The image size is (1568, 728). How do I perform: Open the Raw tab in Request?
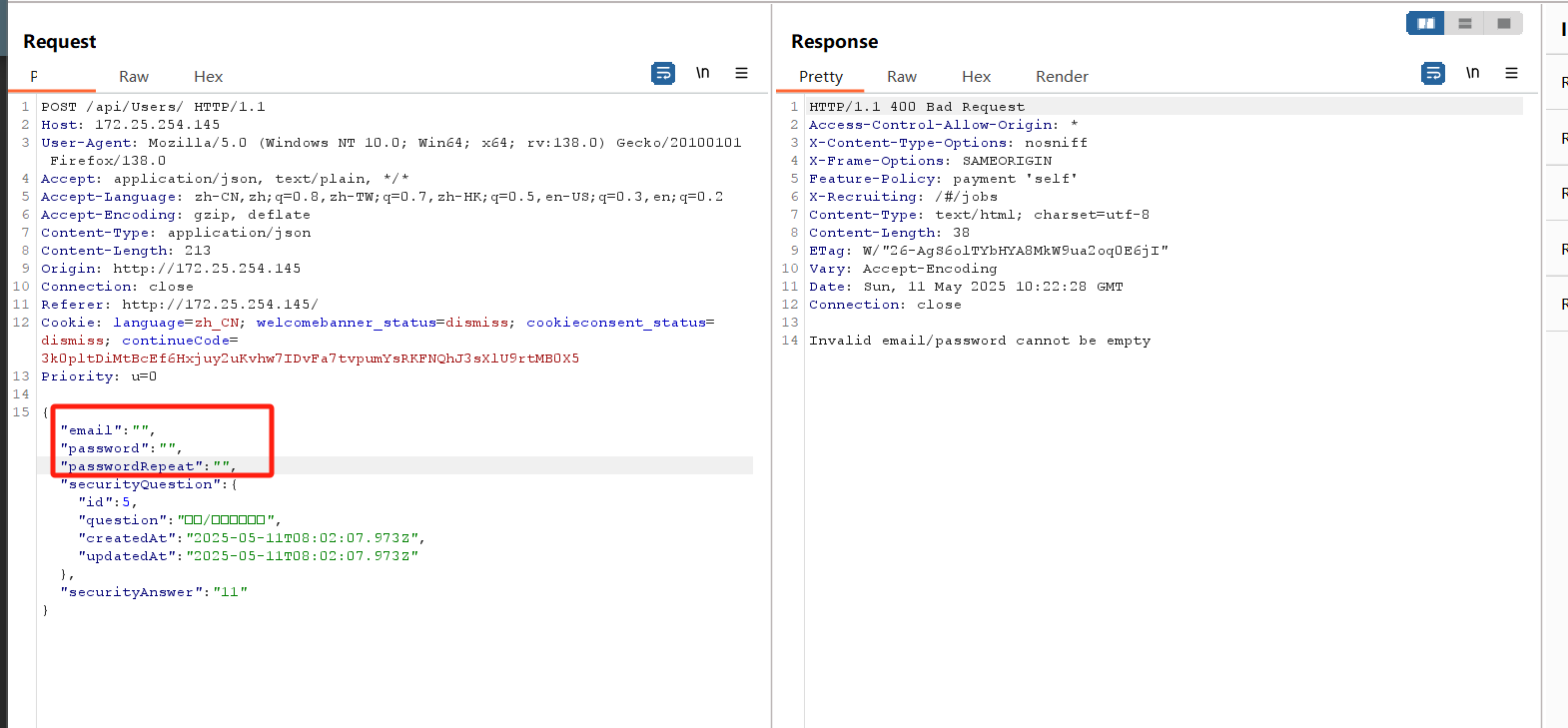coord(134,77)
